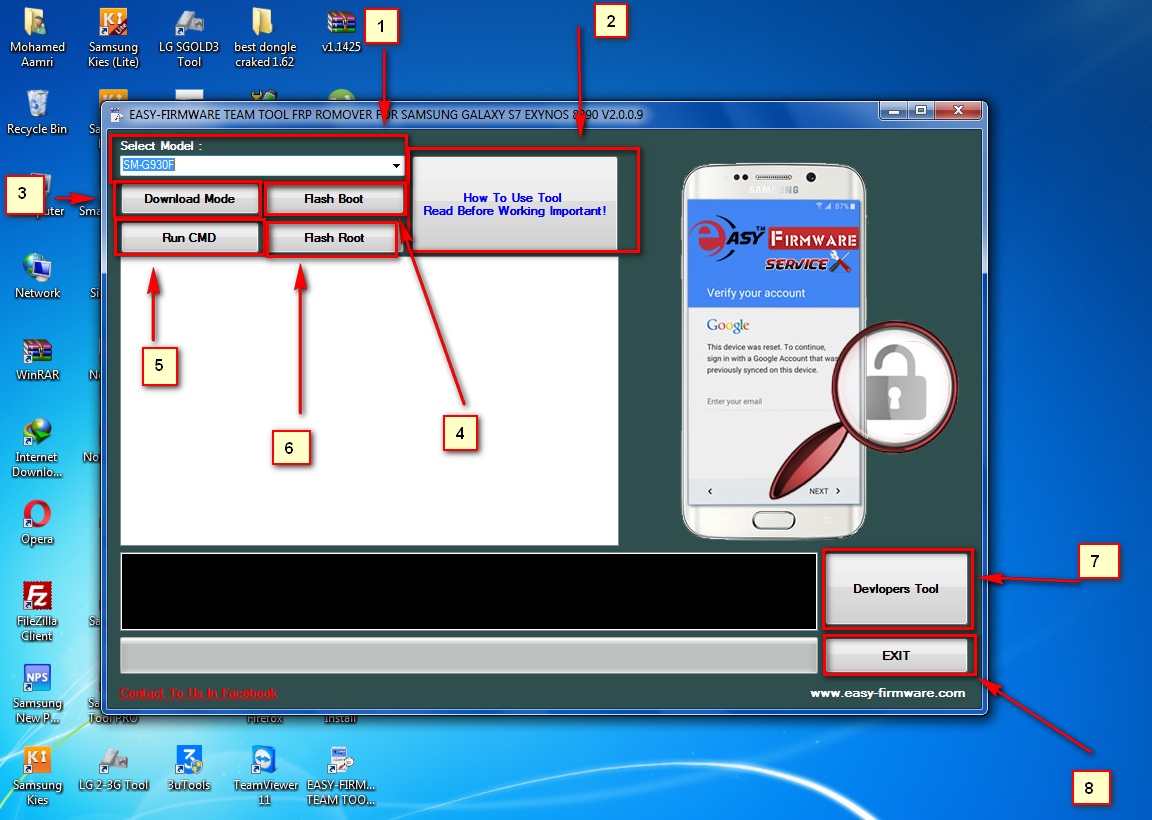Open the Mohamed Aamri desktop folder

pos(37,38)
